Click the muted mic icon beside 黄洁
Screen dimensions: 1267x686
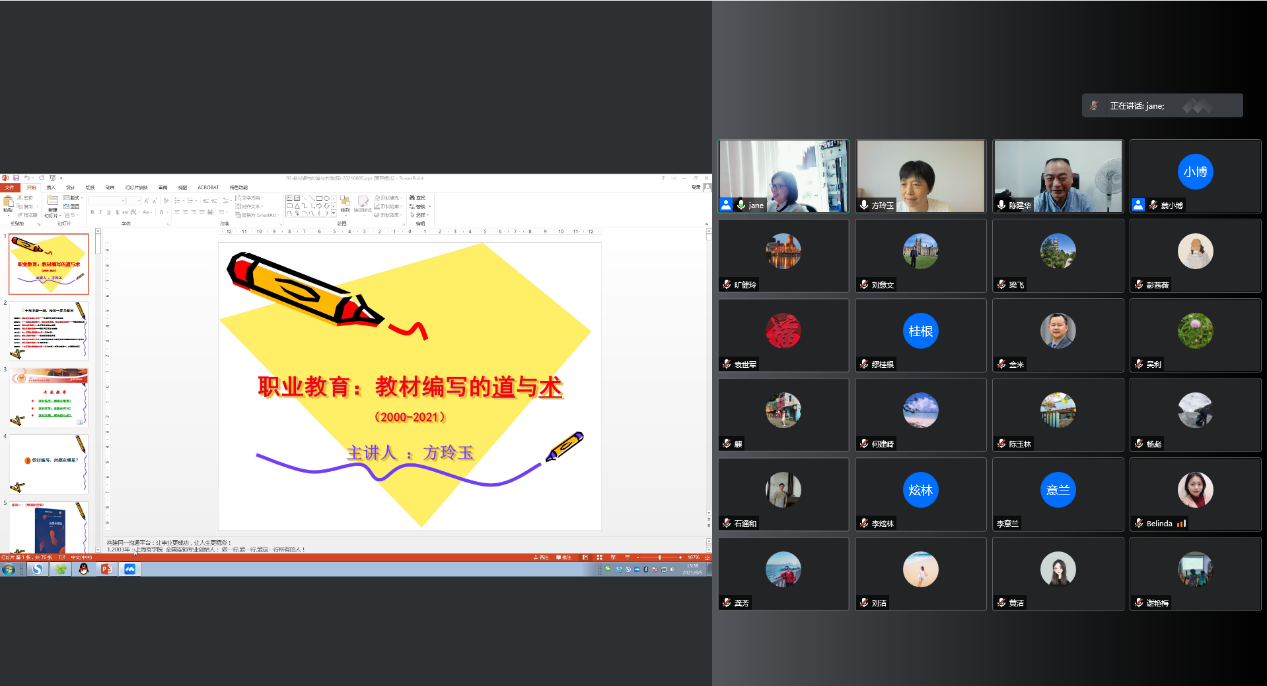(1001, 603)
